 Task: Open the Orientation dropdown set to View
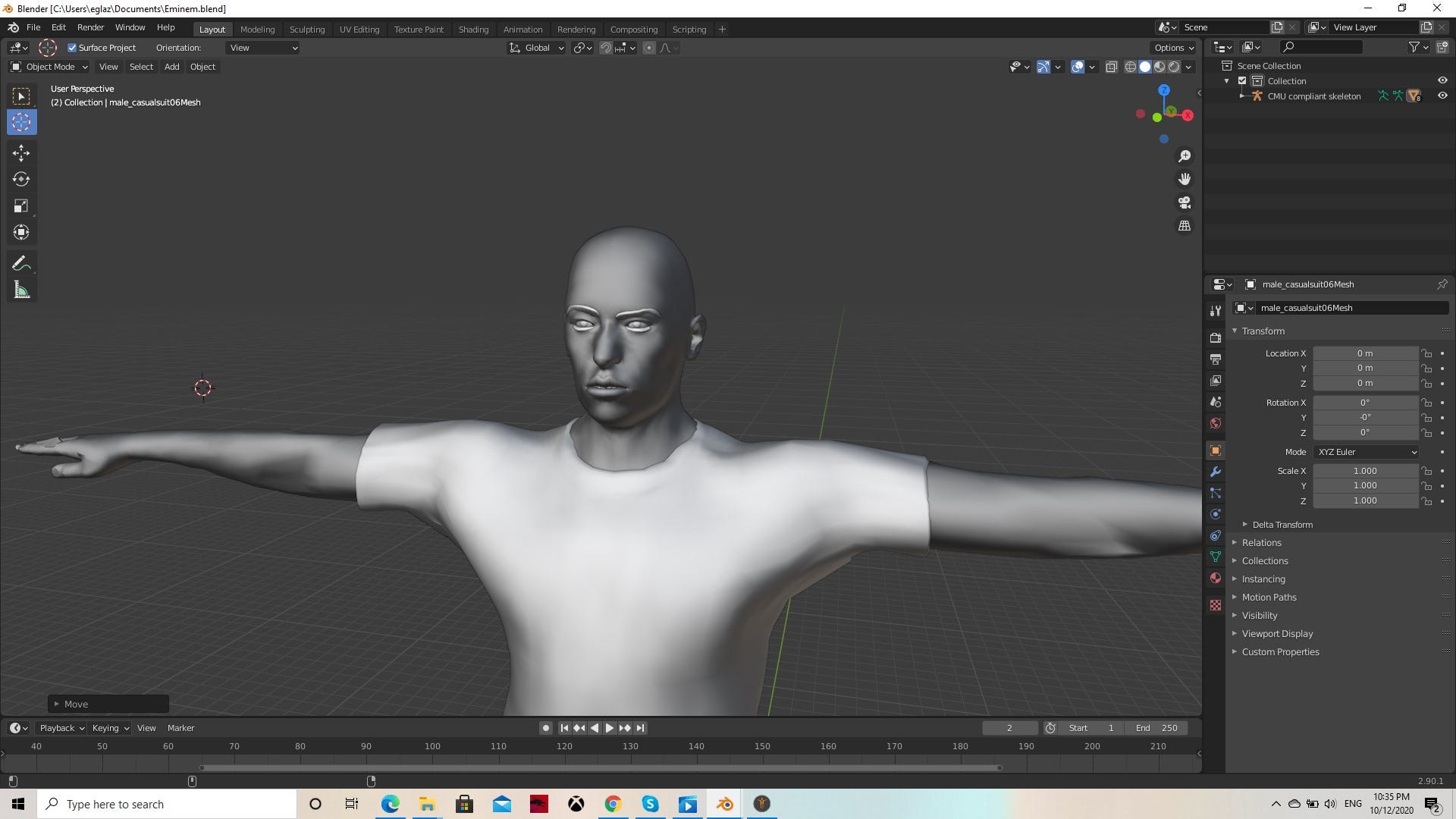click(x=262, y=48)
